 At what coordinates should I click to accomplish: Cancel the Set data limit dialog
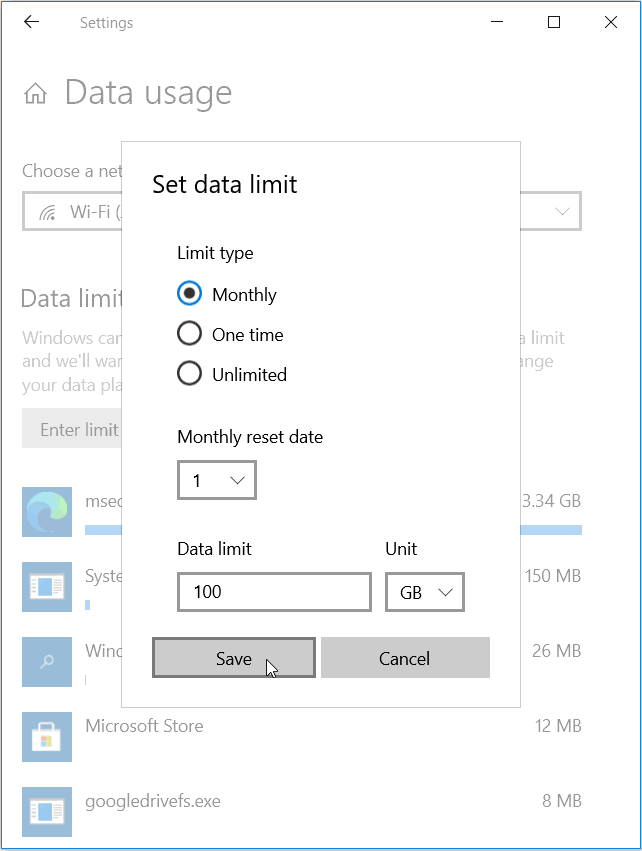coord(405,658)
